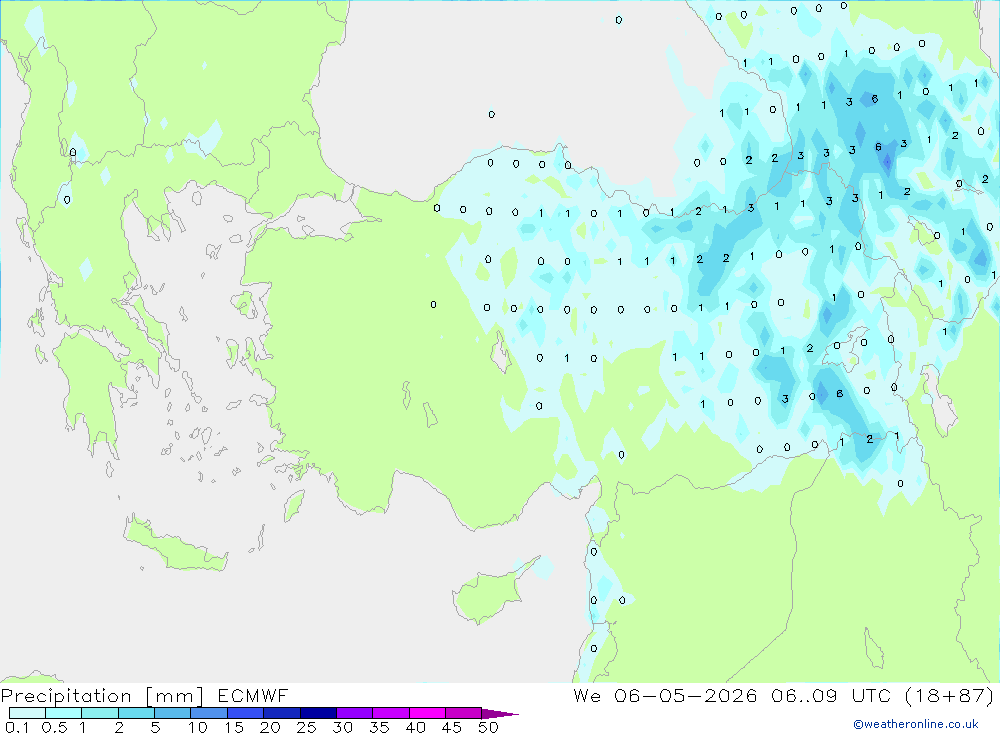Click the legend tick label "20"

pos(270,727)
